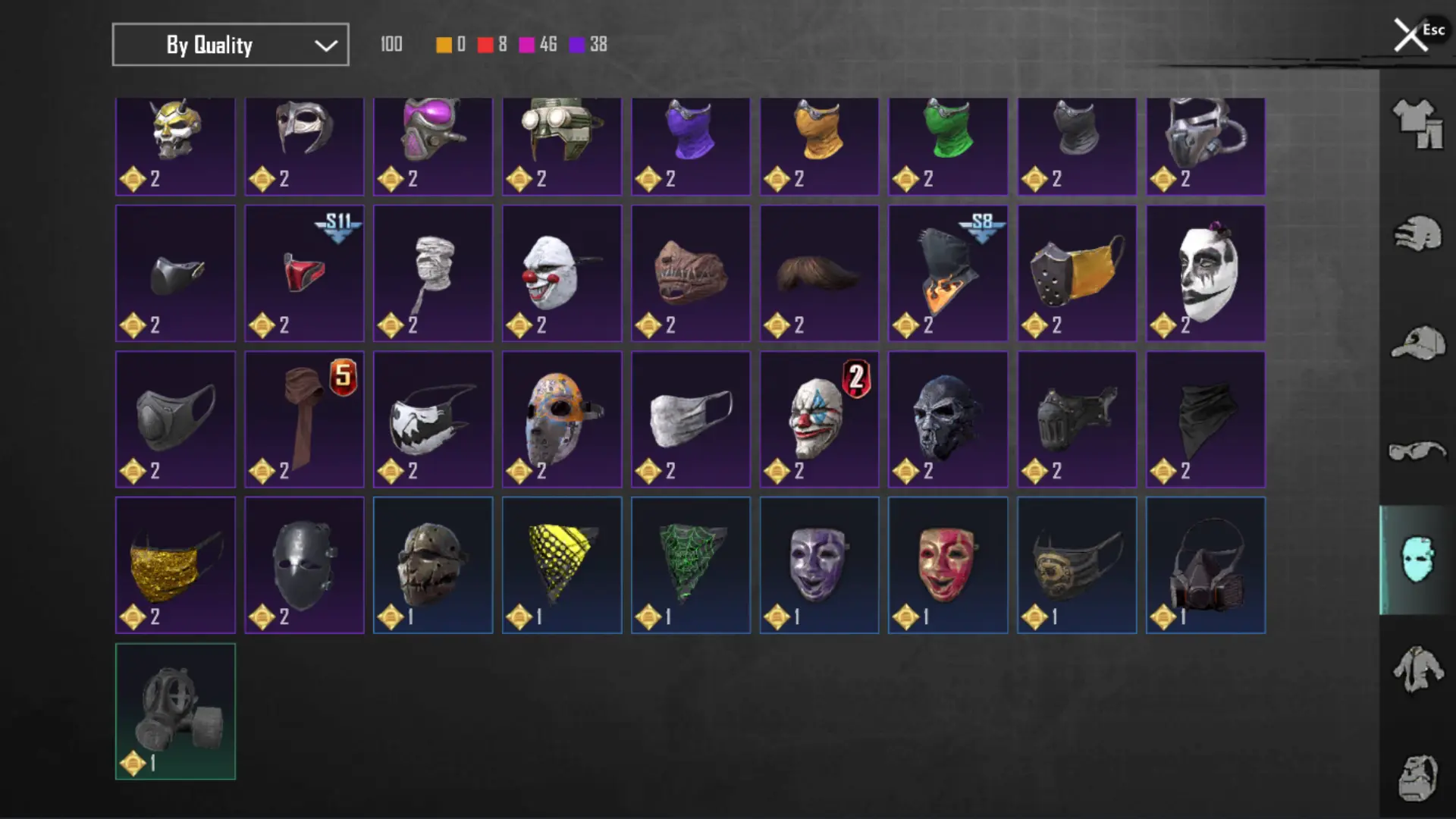Select the orange legendary quality swatch

coord(444,45)
